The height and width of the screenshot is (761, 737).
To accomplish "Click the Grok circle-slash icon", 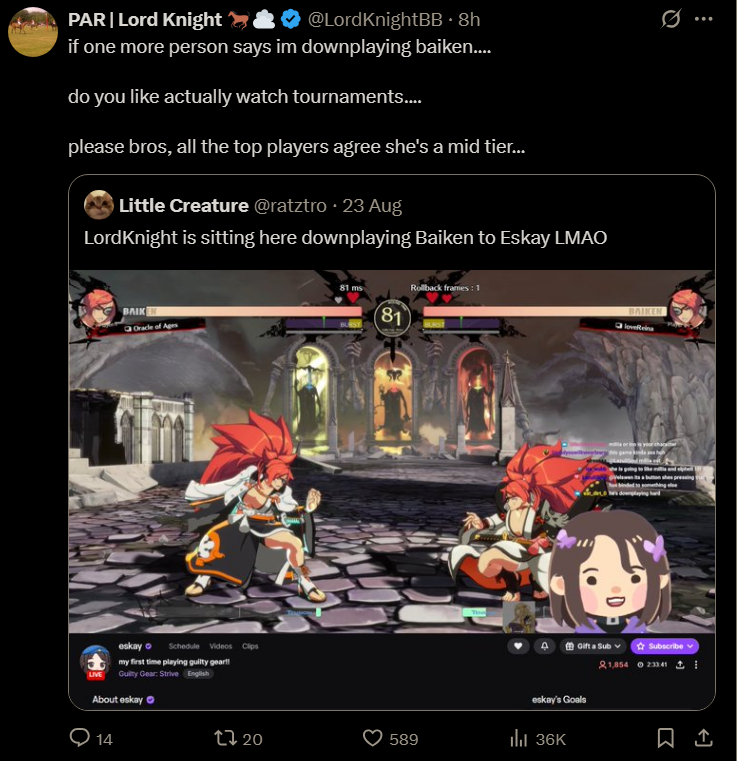I will (x=671, y=19).
